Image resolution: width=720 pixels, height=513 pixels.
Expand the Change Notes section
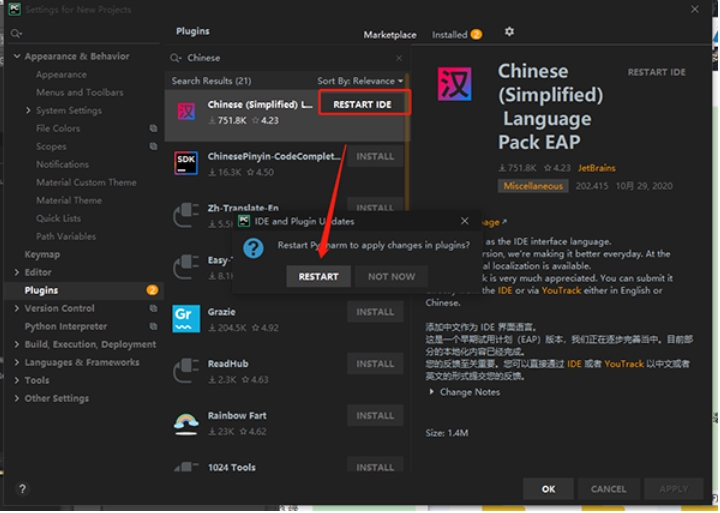pos(431,392)
